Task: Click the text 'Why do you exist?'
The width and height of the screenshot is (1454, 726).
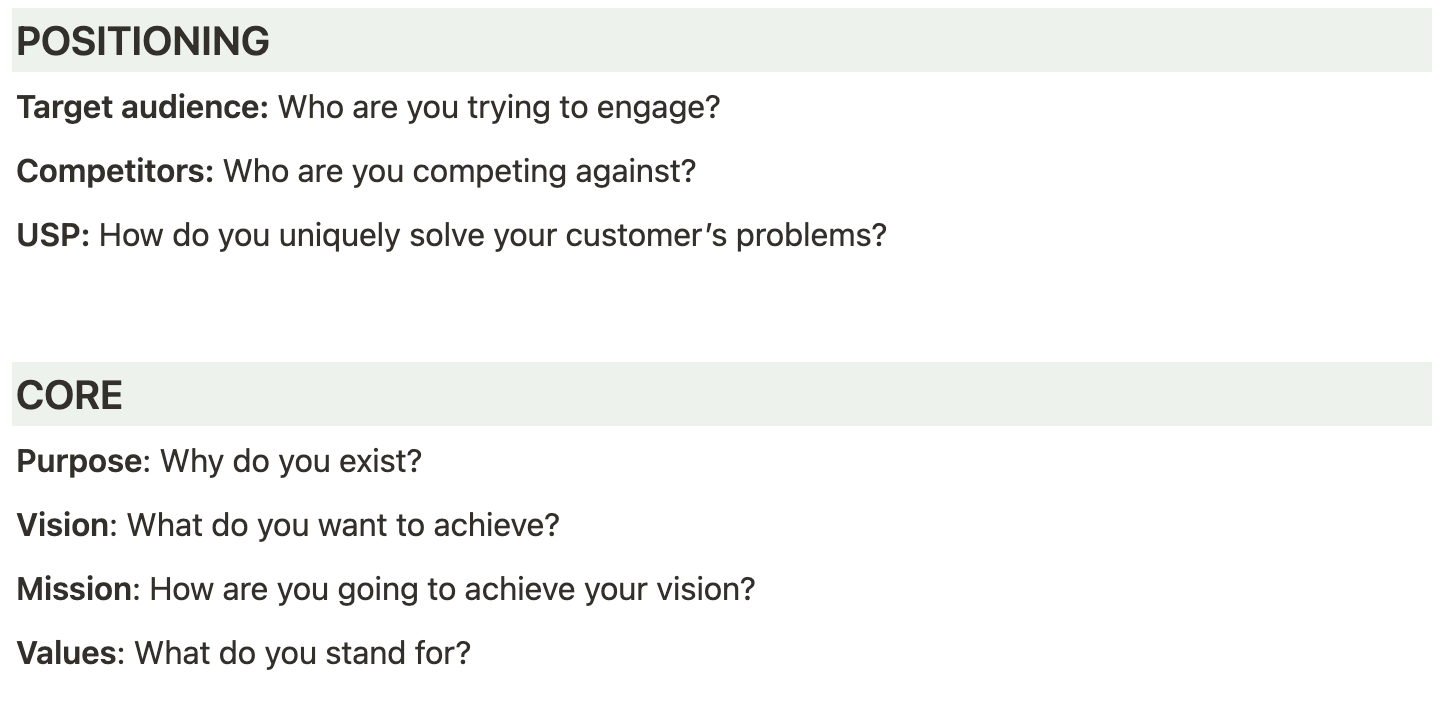Action: 291,461
